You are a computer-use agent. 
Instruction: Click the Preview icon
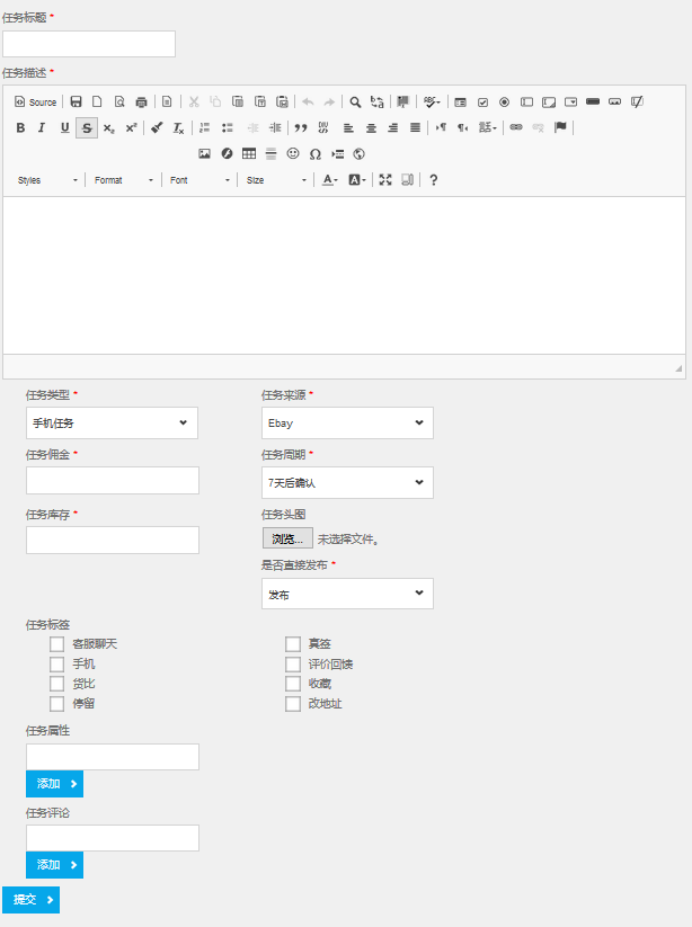pyautogui.click(x=119, y=102)
